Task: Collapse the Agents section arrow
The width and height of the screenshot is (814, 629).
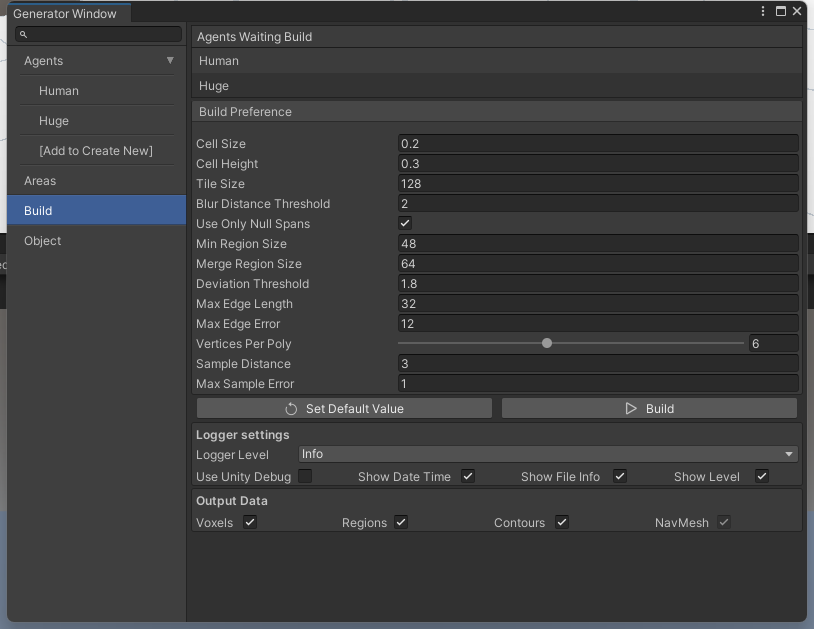Action: pos(170,60)
